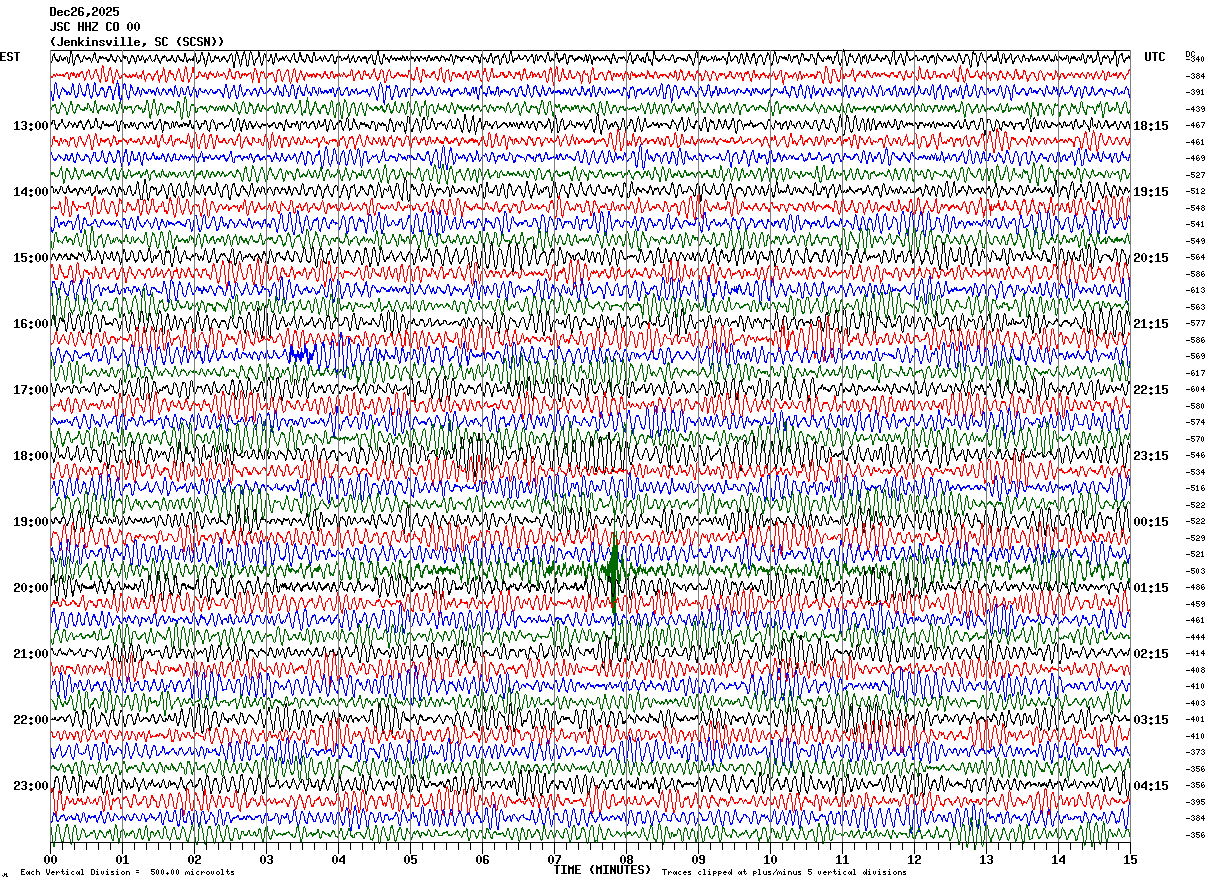Click minute tick label 08 on bottom axis

627,859
